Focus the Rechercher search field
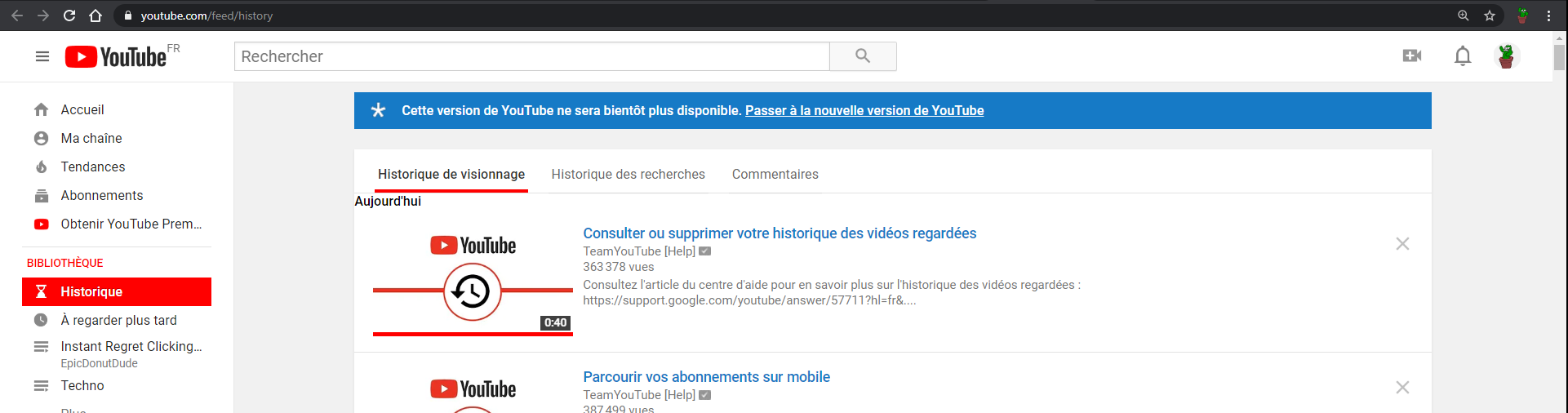This screenshot has height=413, width=1568. coord(532,56)
